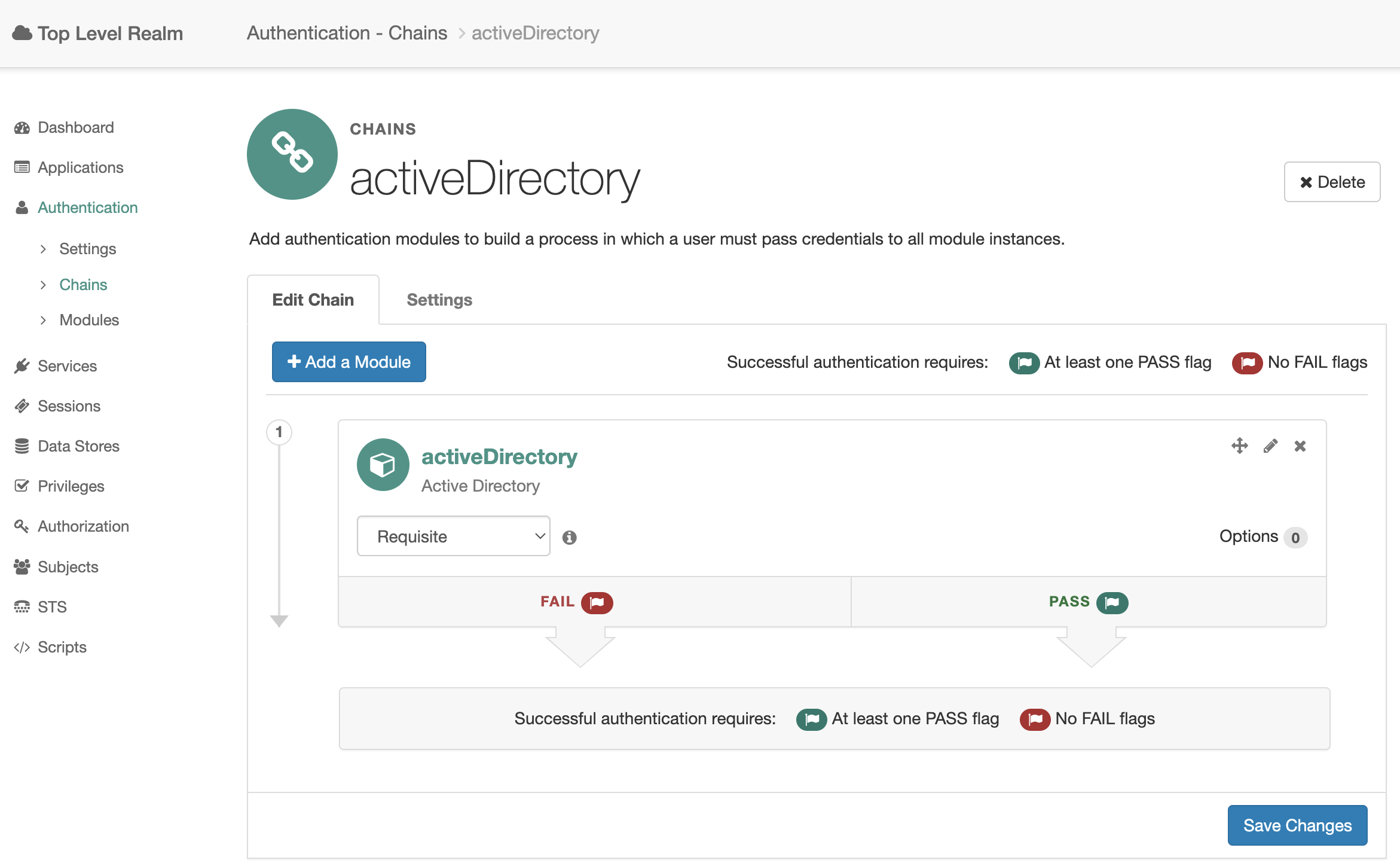1400x866 pixels.
Task: Click the move (drag) icon on activeDirectory module
Action: point(1239,446)
